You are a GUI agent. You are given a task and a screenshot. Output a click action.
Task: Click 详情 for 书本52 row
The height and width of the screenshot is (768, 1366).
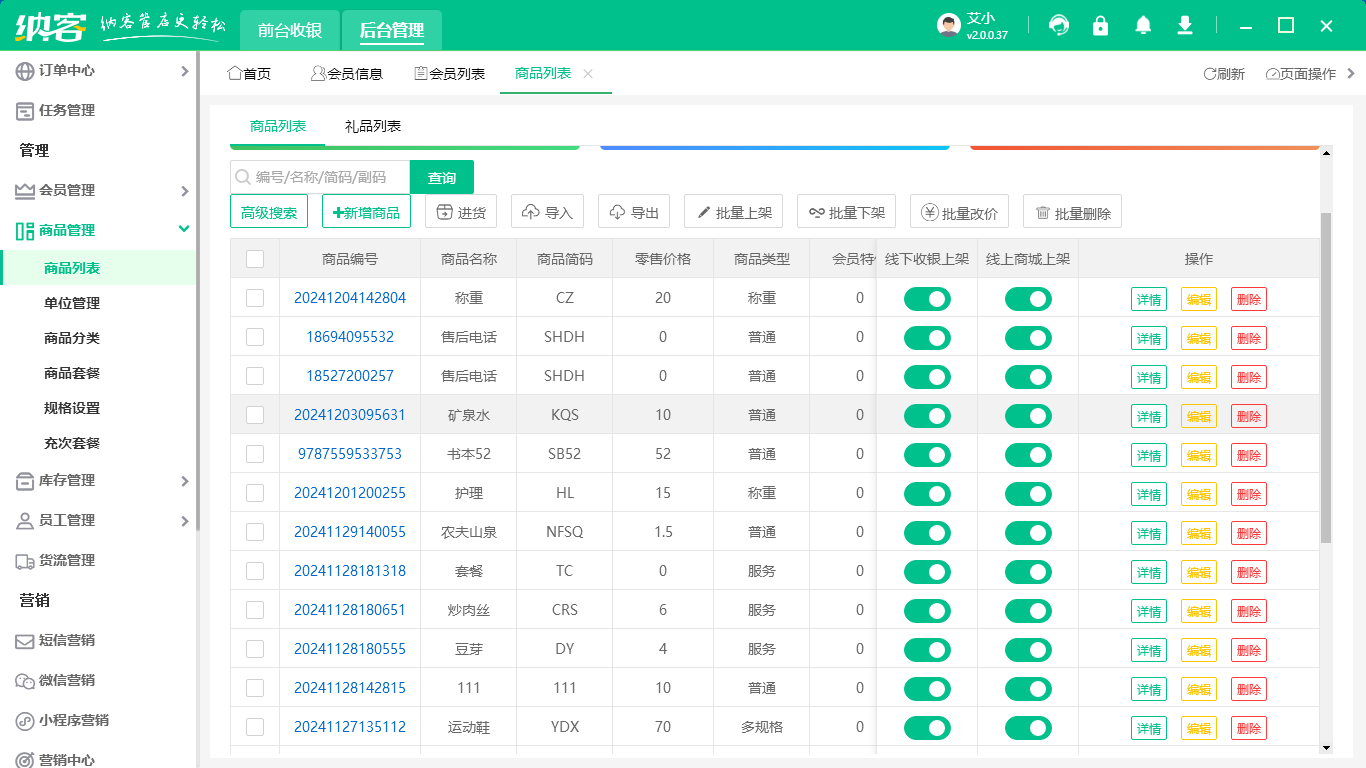[1149, 455]
